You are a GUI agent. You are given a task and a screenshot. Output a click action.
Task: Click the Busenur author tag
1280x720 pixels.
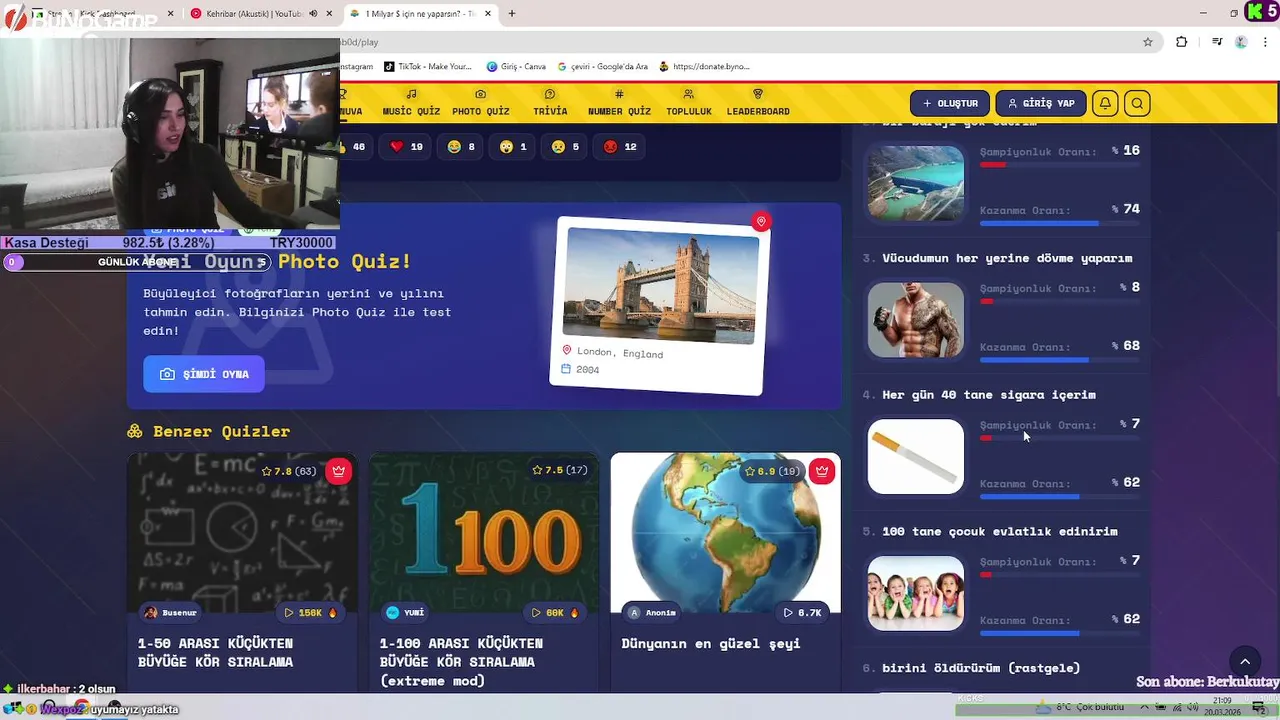click(x=170, y=612)
